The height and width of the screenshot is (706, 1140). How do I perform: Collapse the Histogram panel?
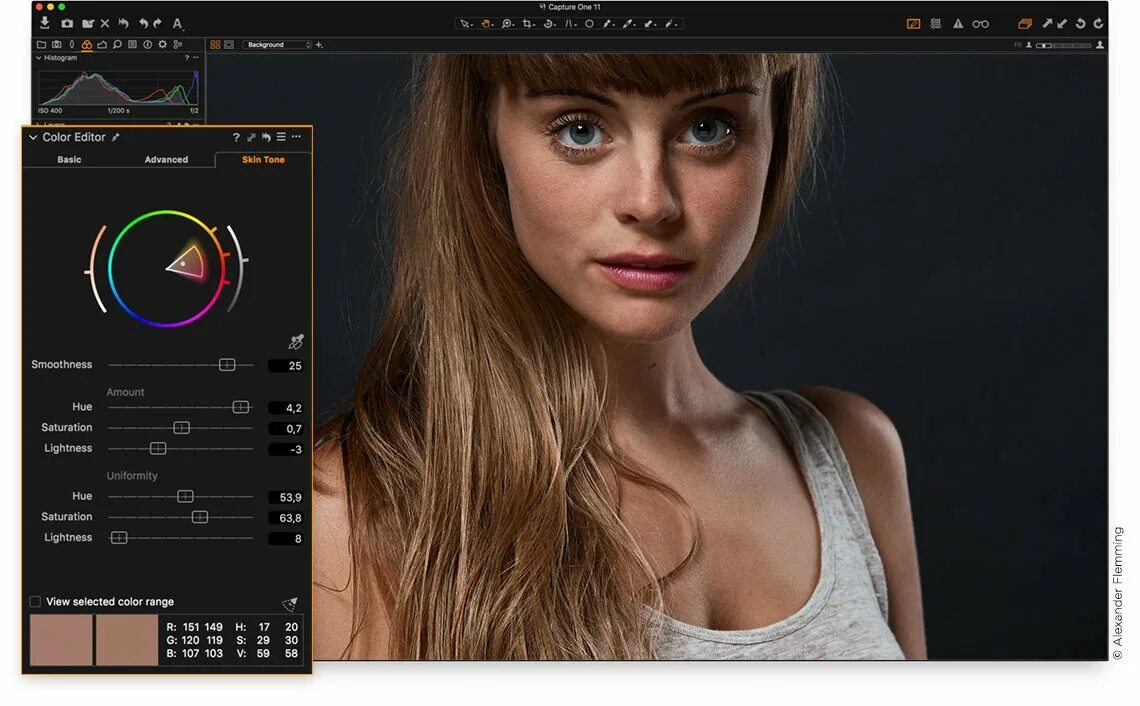click(39, 57)
